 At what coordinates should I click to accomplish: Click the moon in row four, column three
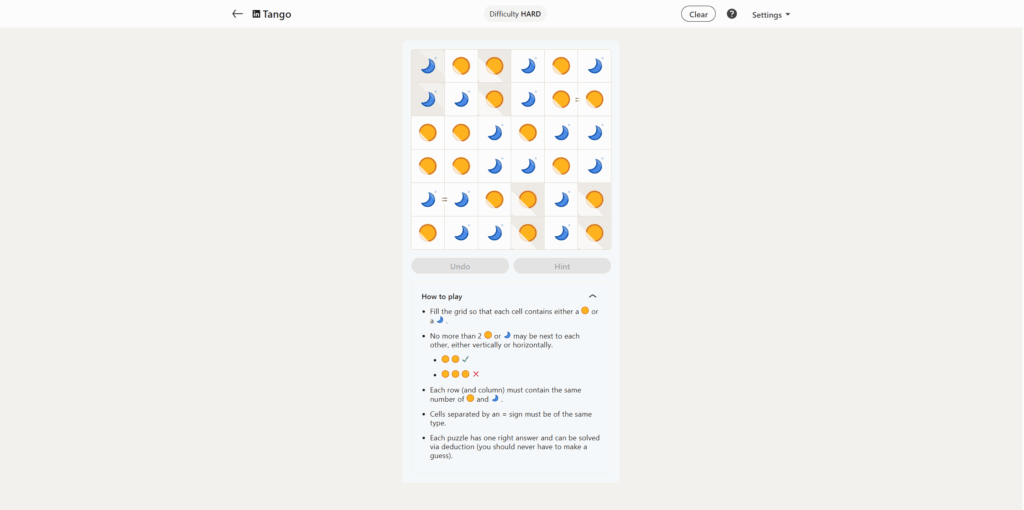pos(494,166)
